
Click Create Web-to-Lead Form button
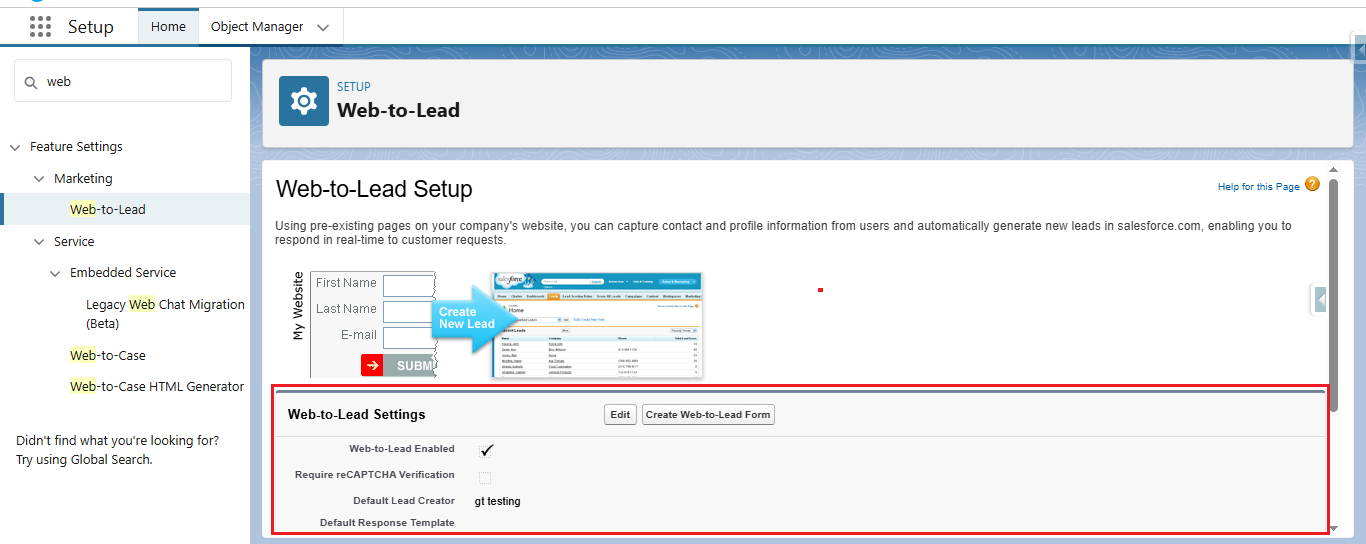tap(708, 415)
